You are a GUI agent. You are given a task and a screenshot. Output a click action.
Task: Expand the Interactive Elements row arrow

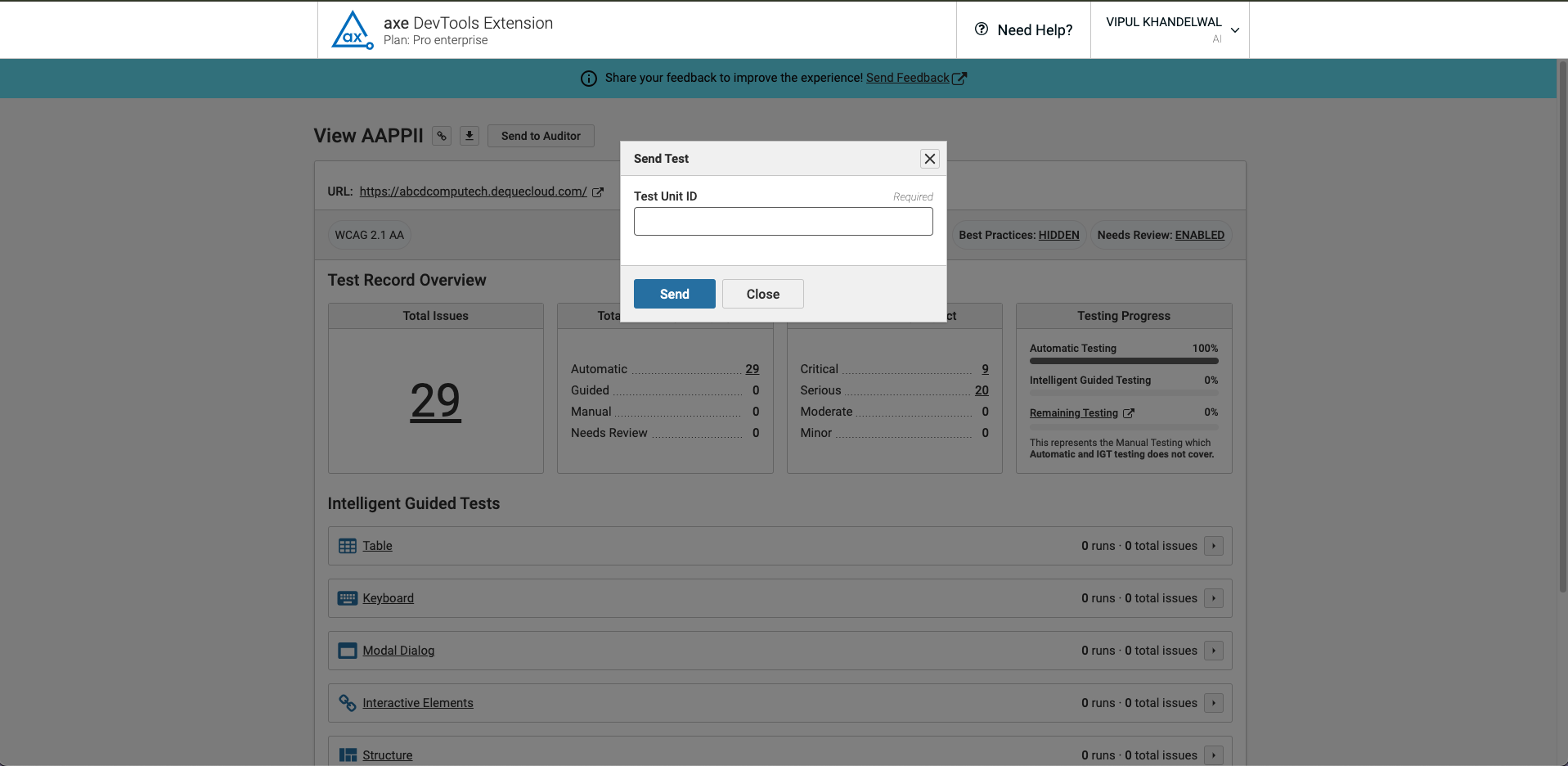(1214, 703)
